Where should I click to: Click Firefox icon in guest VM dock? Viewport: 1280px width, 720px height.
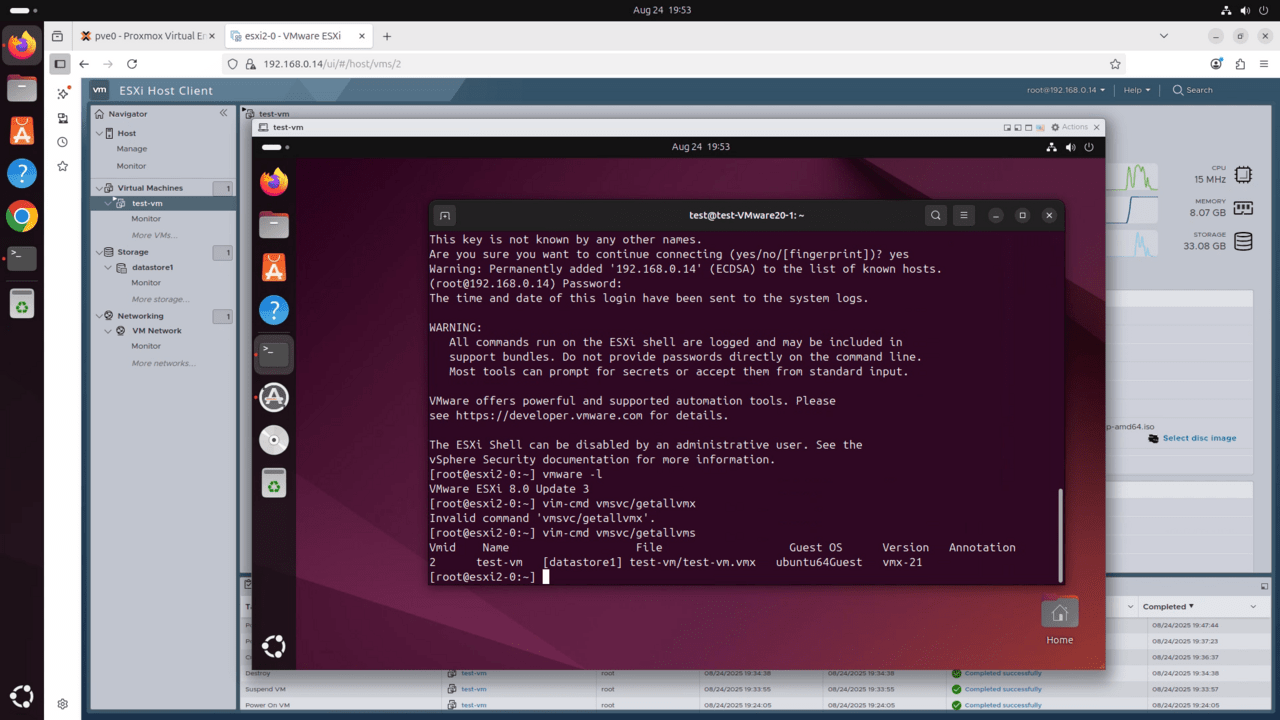(x=274, y=182)
